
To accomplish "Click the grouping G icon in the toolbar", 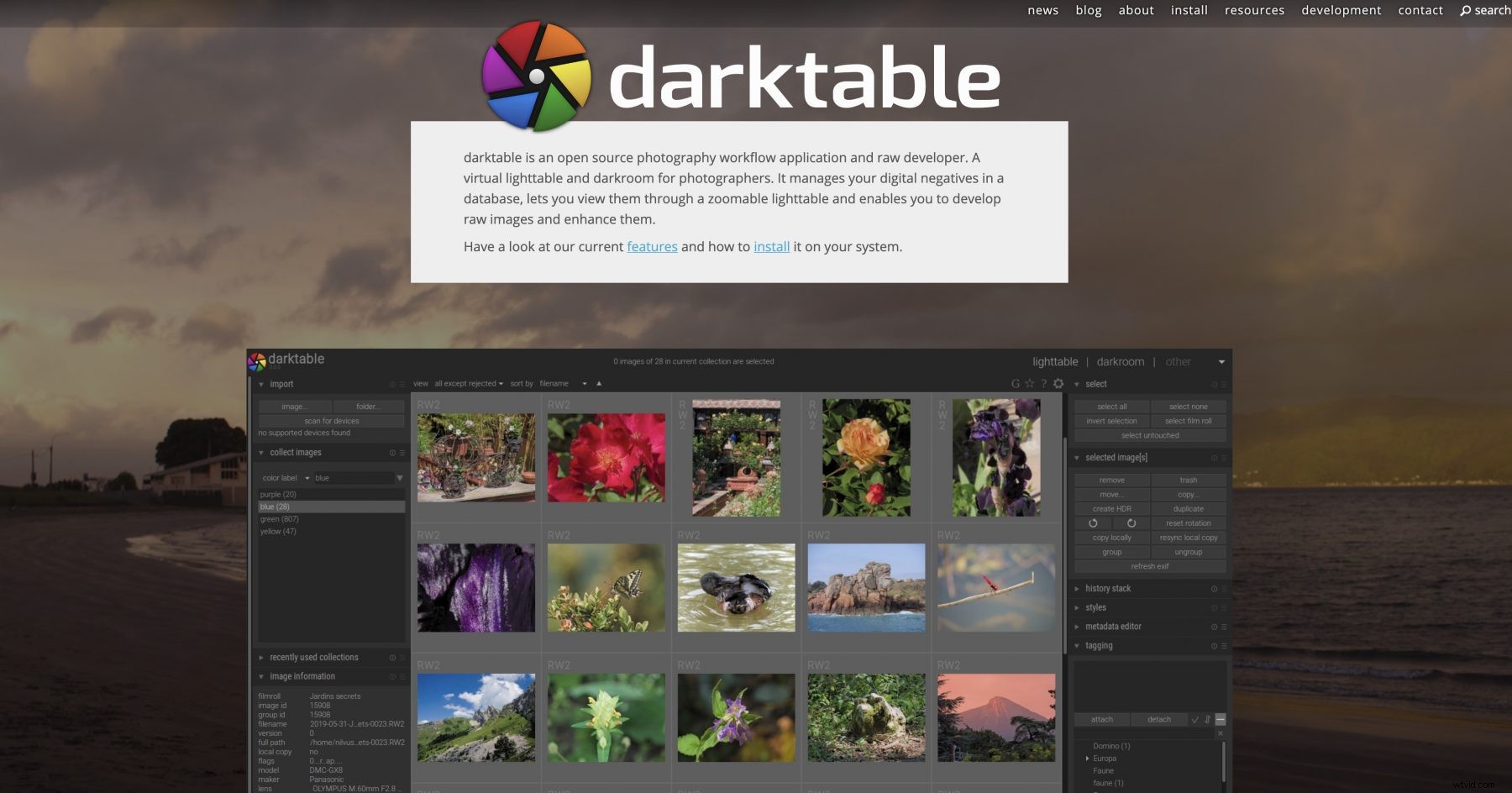I will [1014, 383].
